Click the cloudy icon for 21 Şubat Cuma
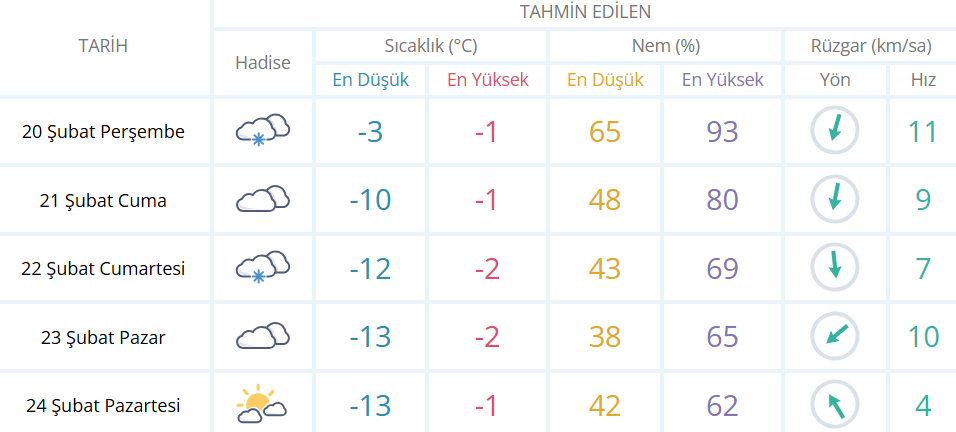956x432 pixels. click(x=263, y=200)
